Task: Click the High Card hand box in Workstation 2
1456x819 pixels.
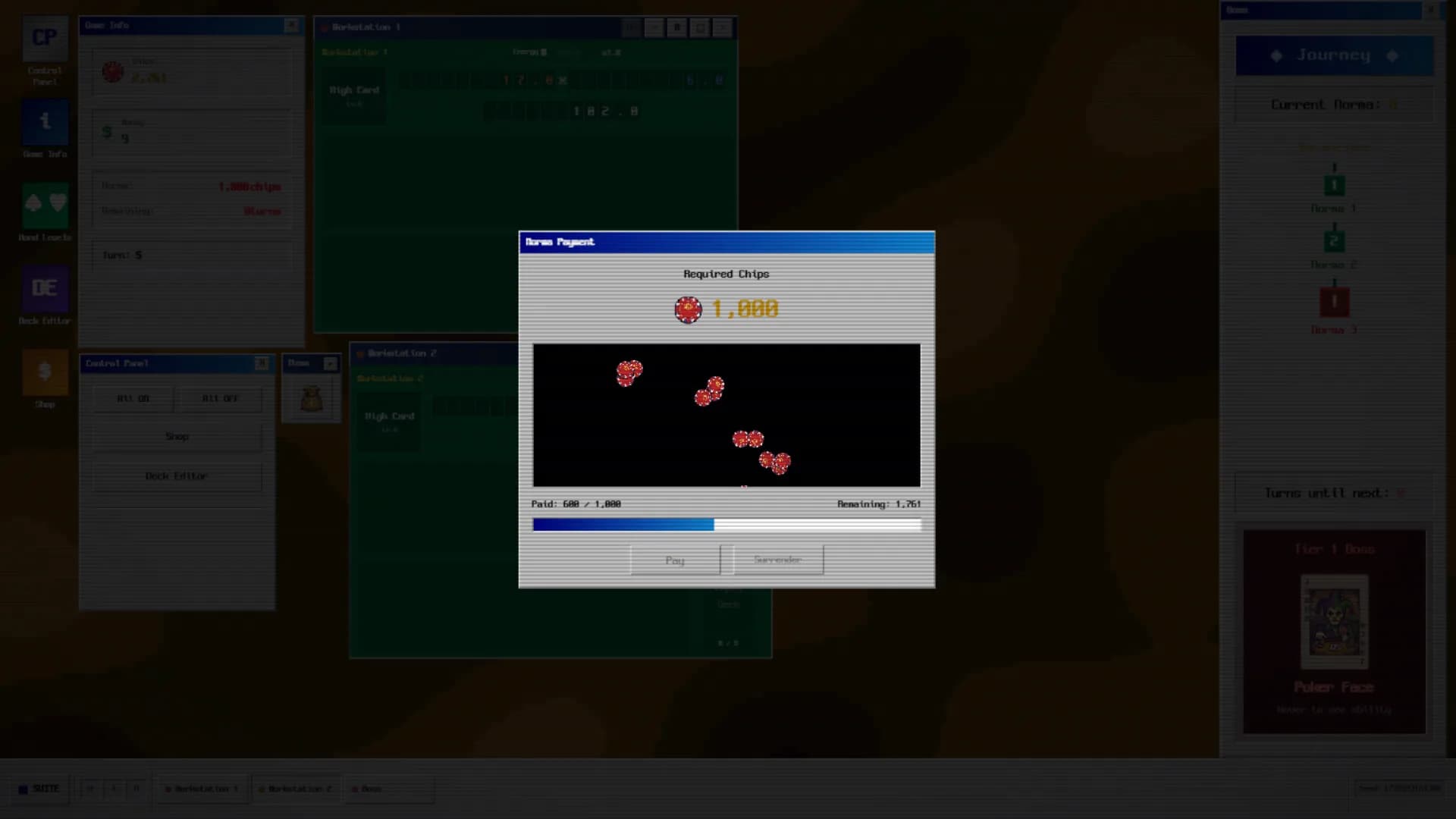Action: [389, 422]
